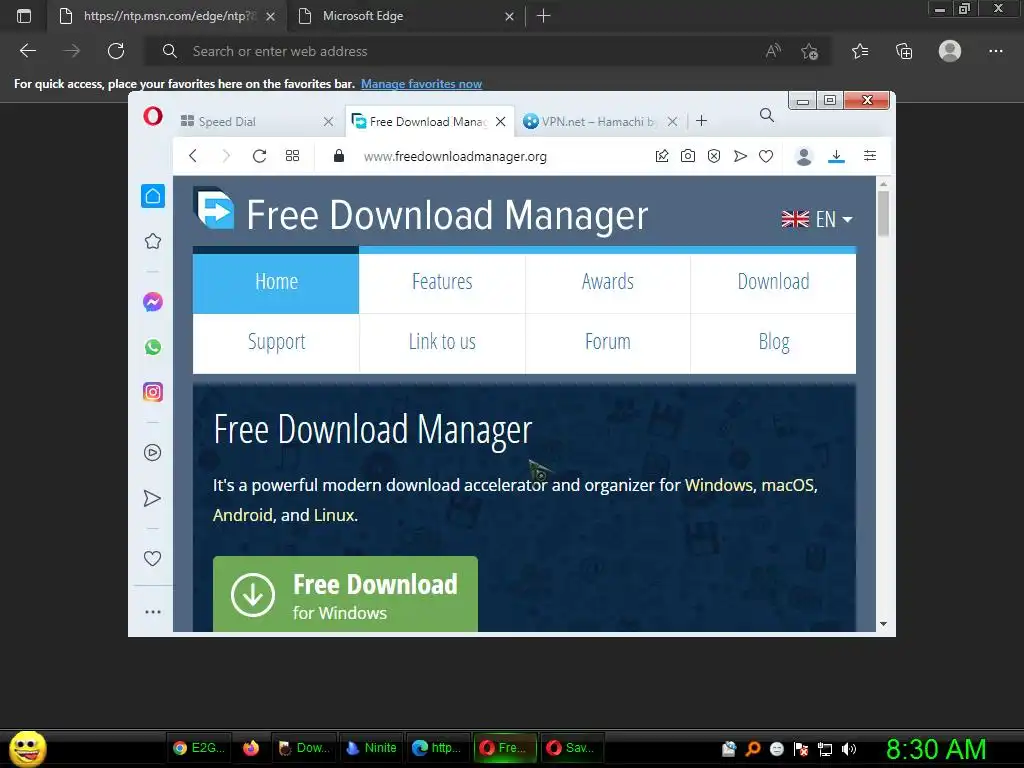Open Pinboards heart in Opera sidebar
Screen dimensions: 1024x768
coord(152,558)
